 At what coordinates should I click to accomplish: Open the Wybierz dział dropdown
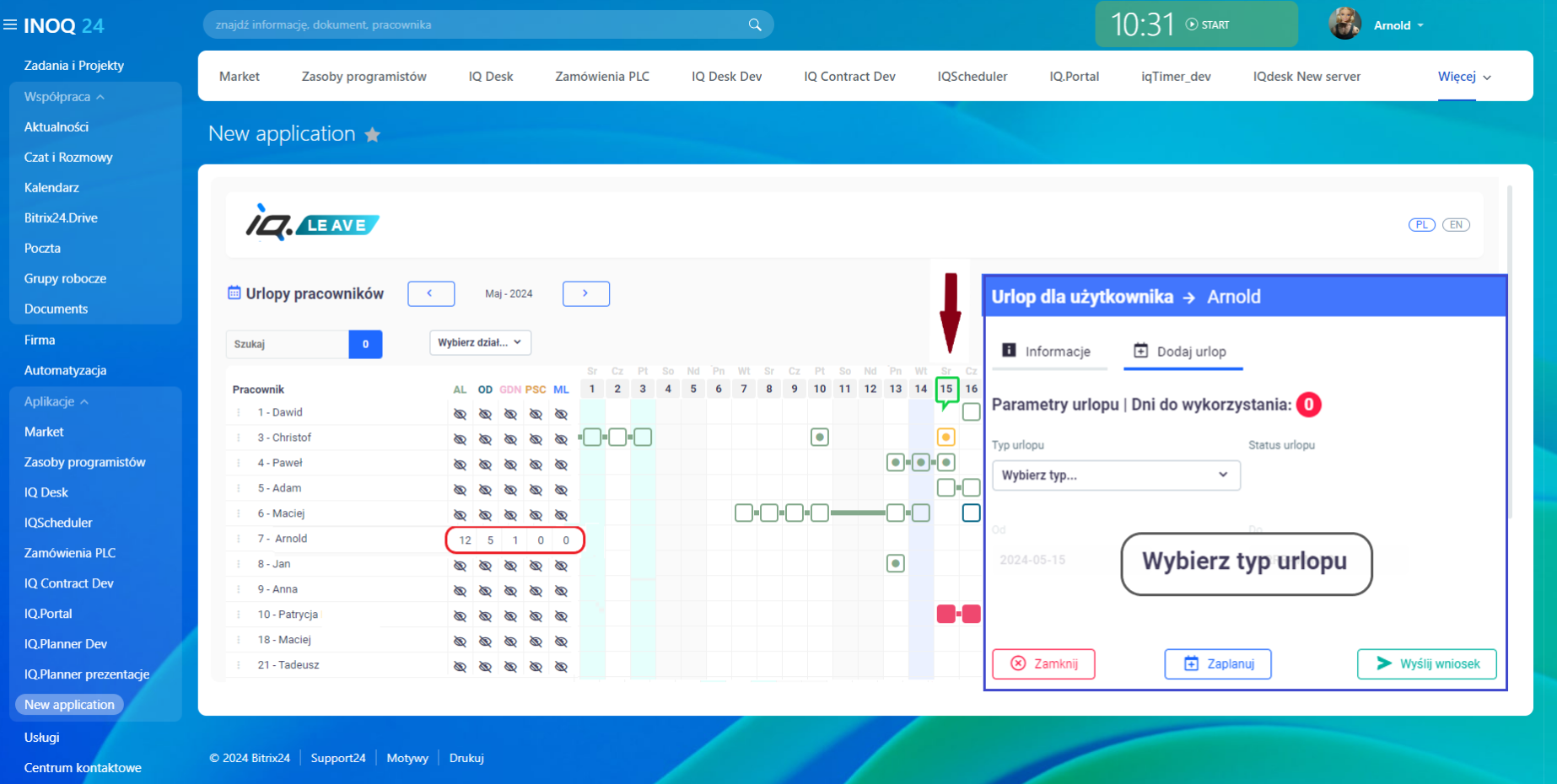481,342
